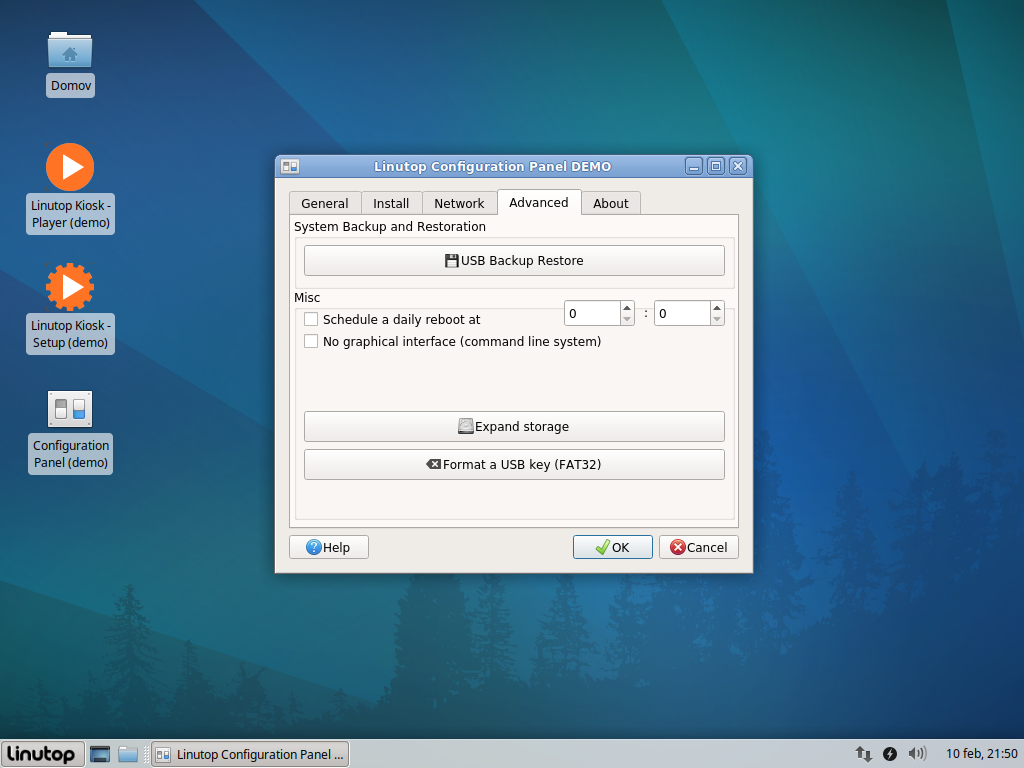Launch Linutop Kiosk Setup demo icon

pos(70,287)
